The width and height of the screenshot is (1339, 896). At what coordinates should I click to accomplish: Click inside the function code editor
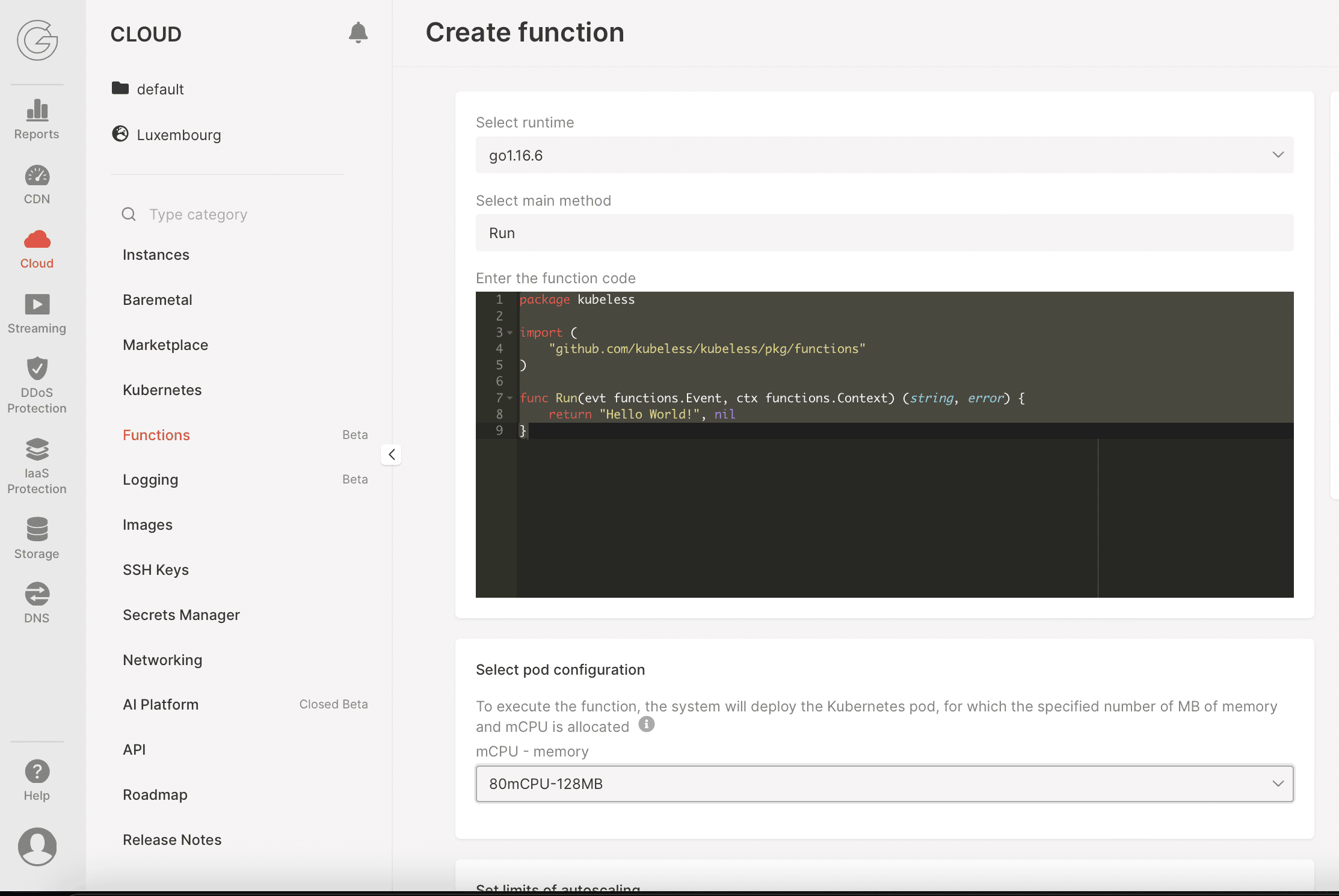coord(884,445)
